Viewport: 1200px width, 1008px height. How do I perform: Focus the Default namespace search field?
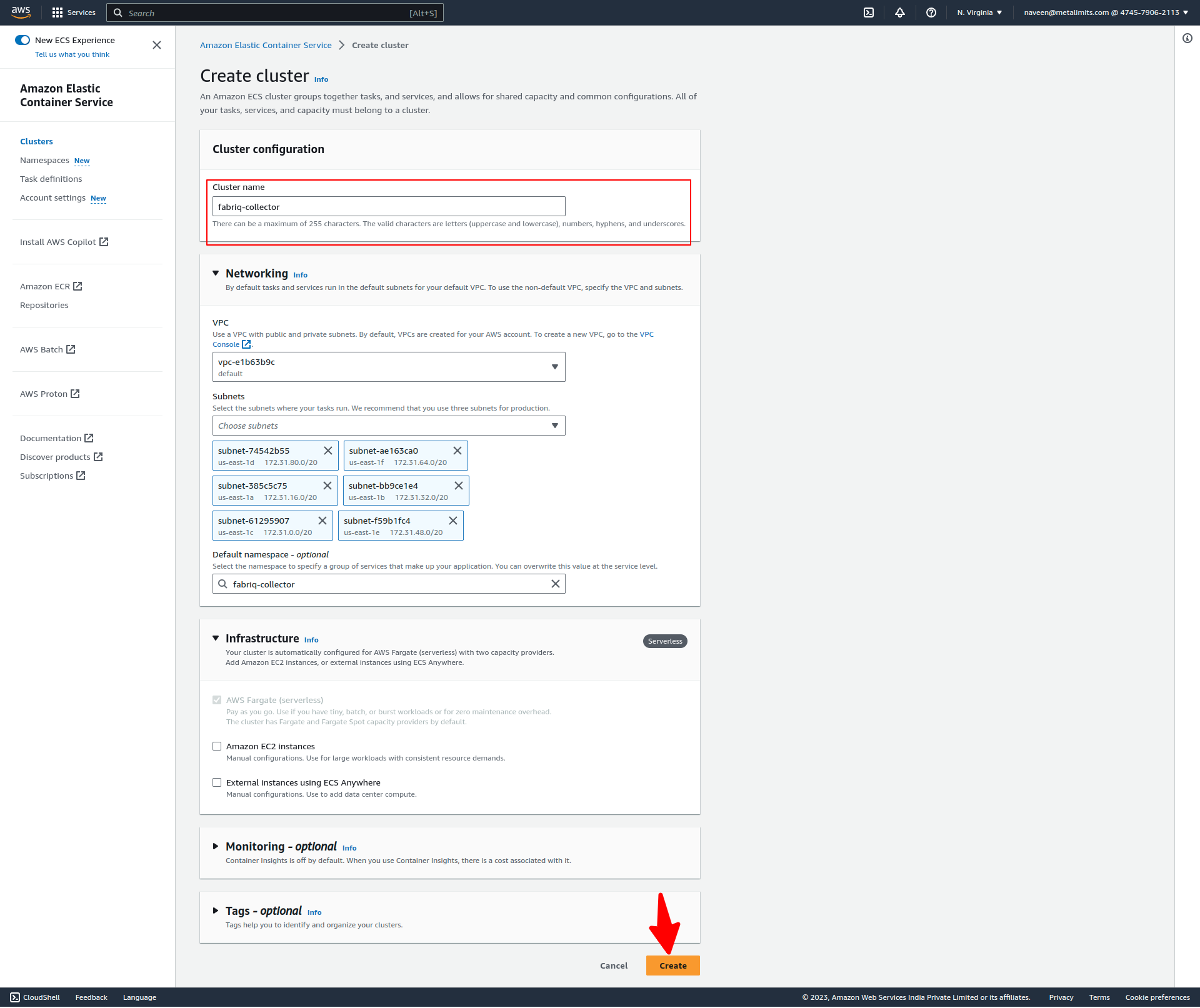[389, 584]
